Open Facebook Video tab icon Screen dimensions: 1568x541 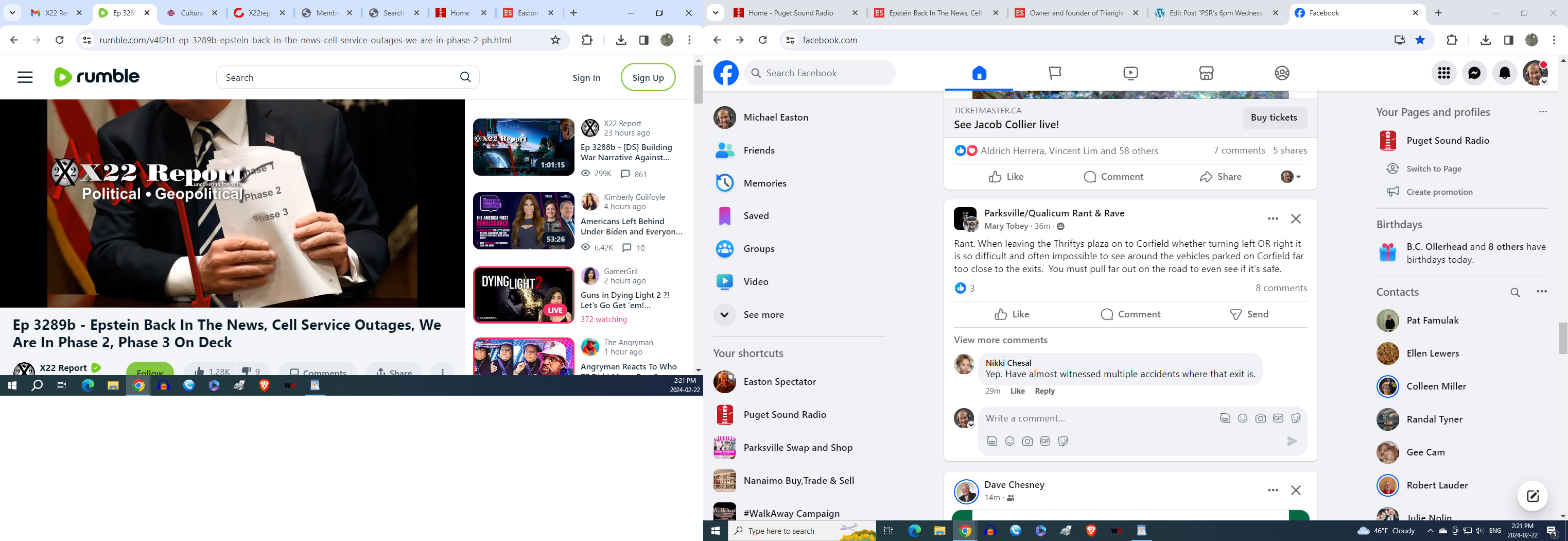tap(1130, 73)
